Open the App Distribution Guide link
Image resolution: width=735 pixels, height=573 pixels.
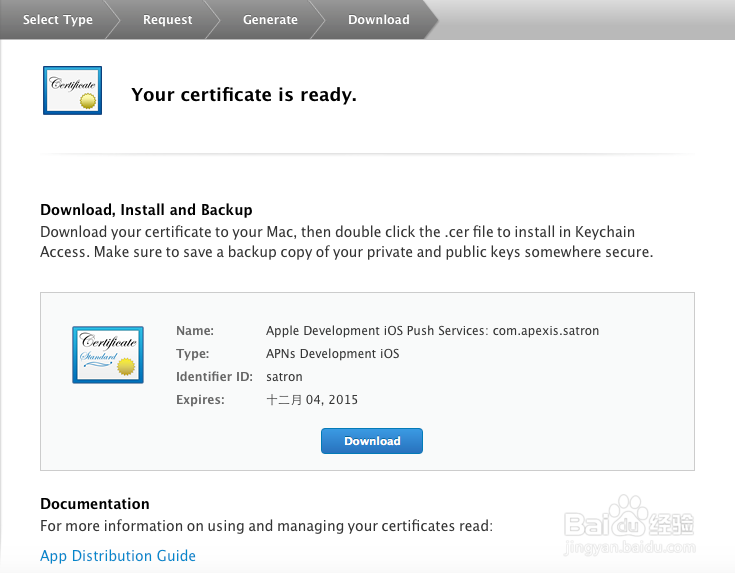[118, 556]
